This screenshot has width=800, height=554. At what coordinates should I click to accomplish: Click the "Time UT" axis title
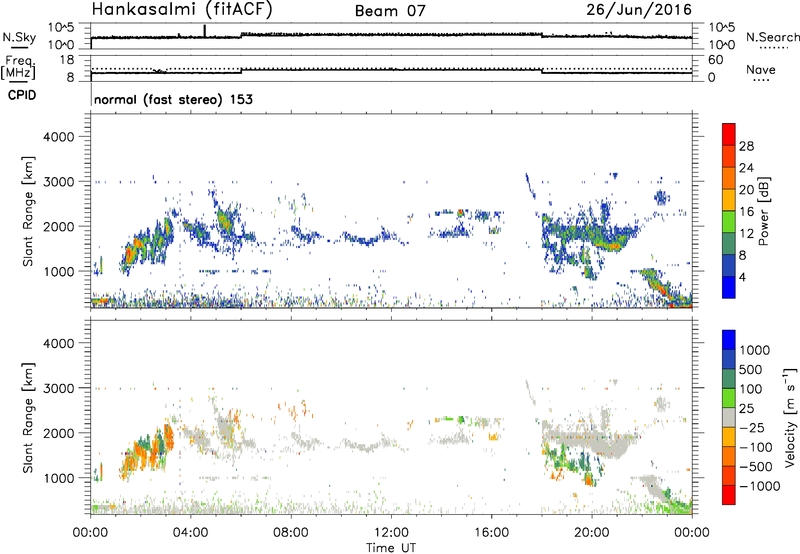tap(391, 548)
